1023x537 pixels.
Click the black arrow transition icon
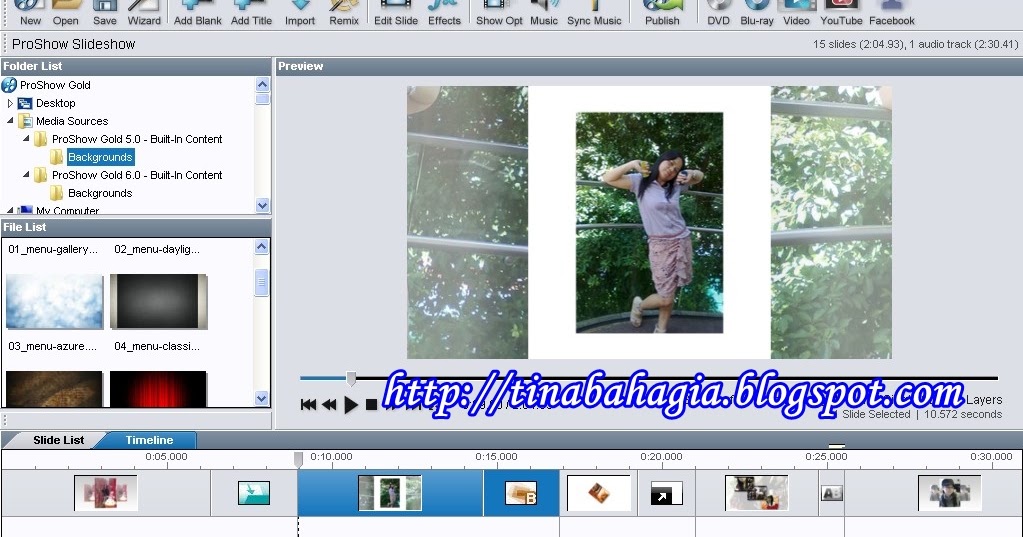667,493
